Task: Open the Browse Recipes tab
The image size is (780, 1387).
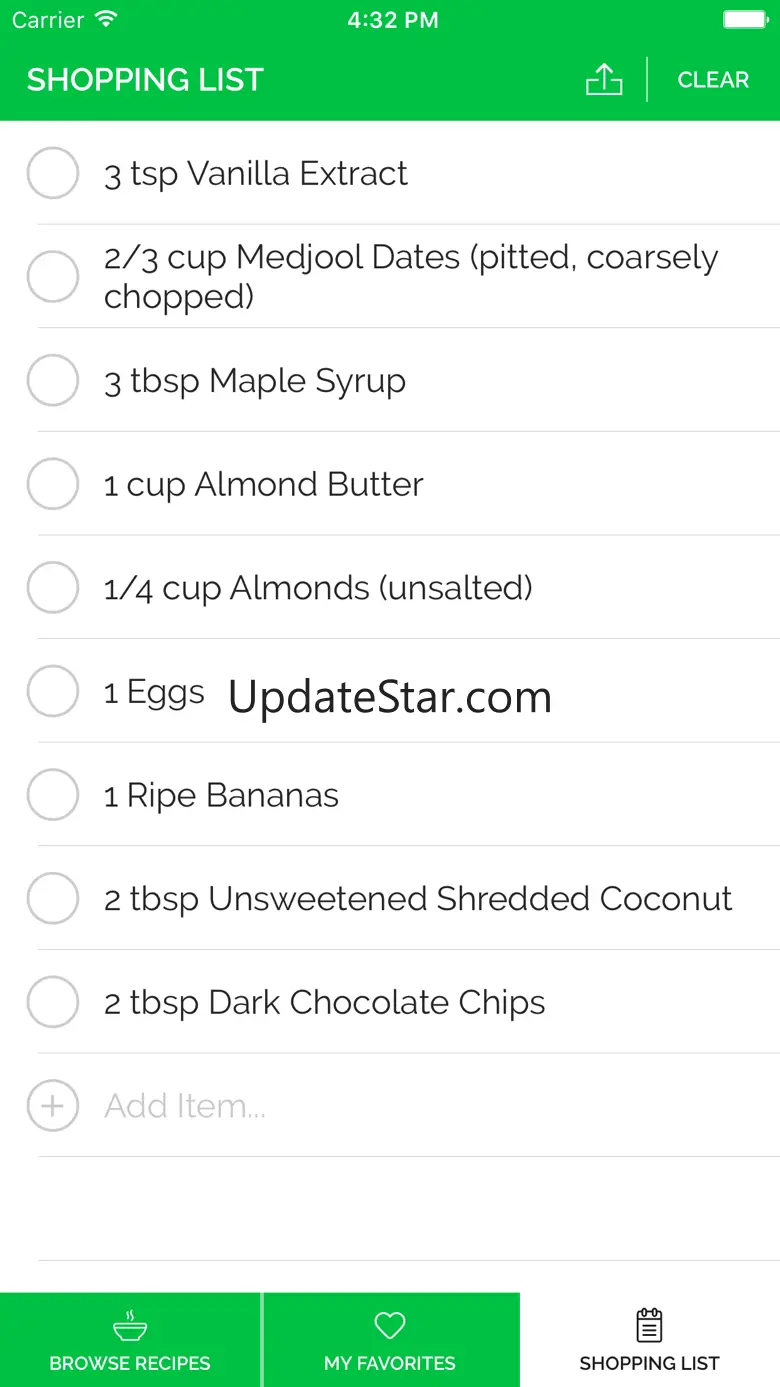Action: tap(130, 1340)
